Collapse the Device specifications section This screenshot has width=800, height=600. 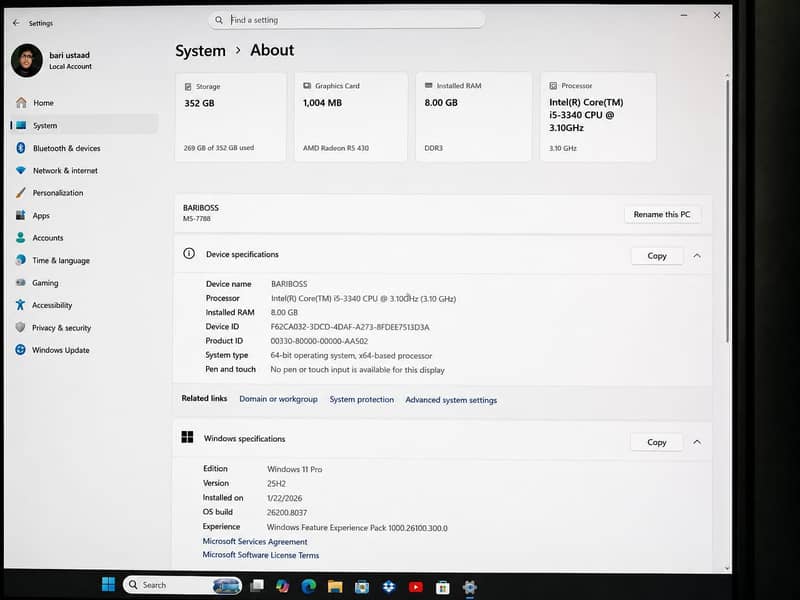click(x=697, y=256)
